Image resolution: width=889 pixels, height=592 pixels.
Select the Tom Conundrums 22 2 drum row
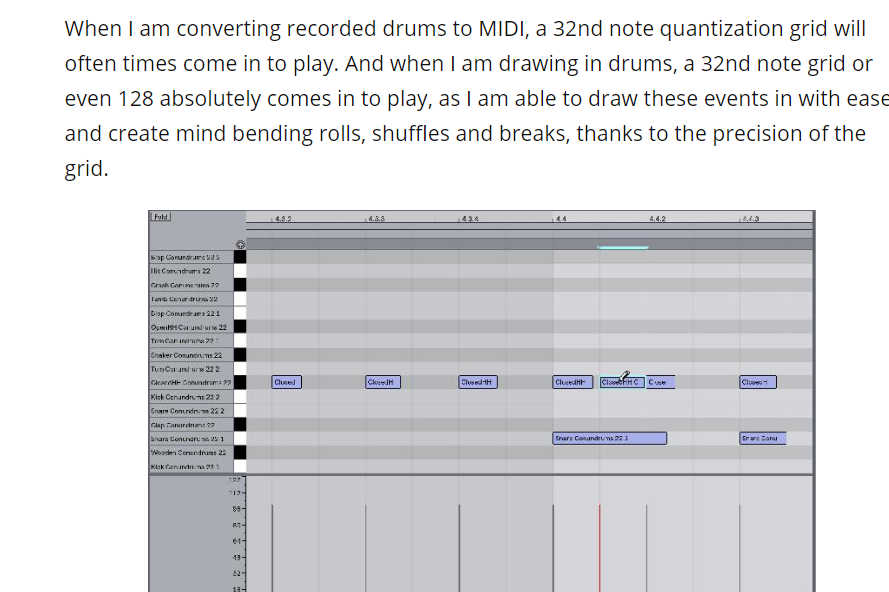point(191,369)
